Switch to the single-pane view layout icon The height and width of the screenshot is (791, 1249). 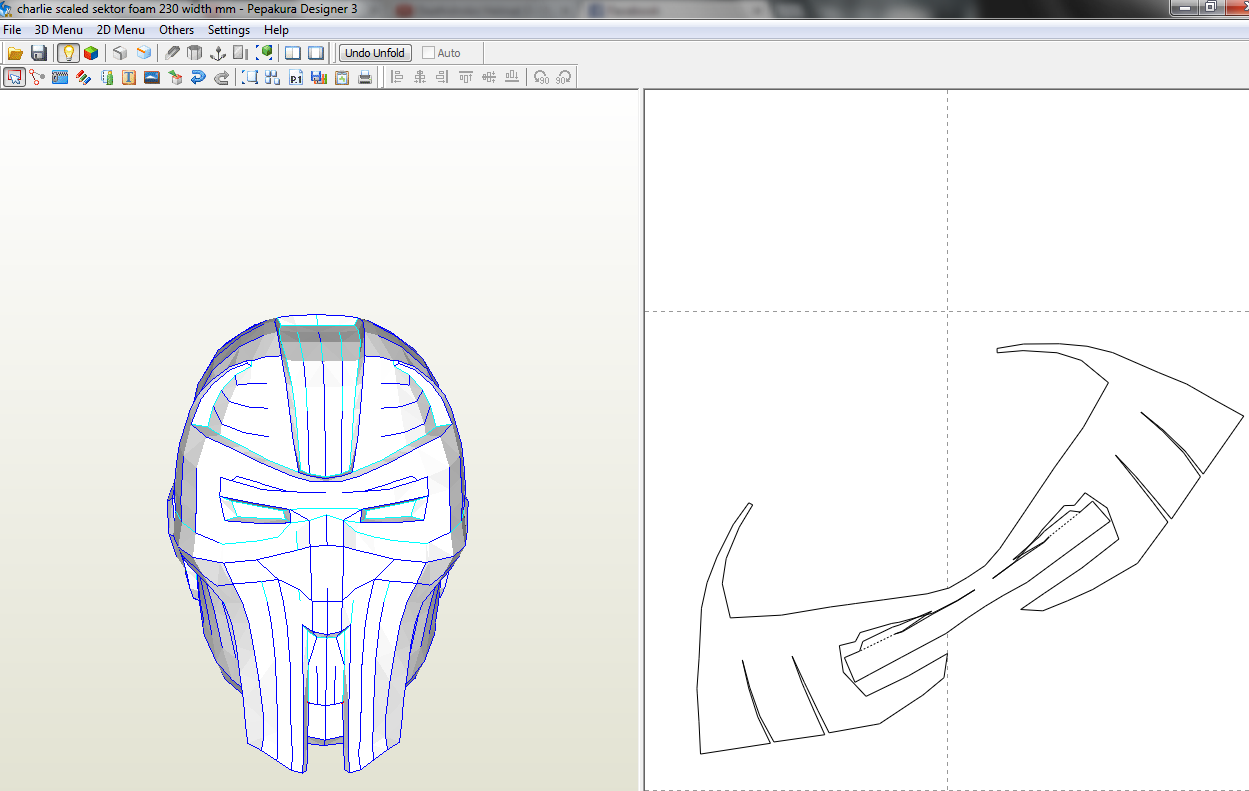(x=316, y=53)
